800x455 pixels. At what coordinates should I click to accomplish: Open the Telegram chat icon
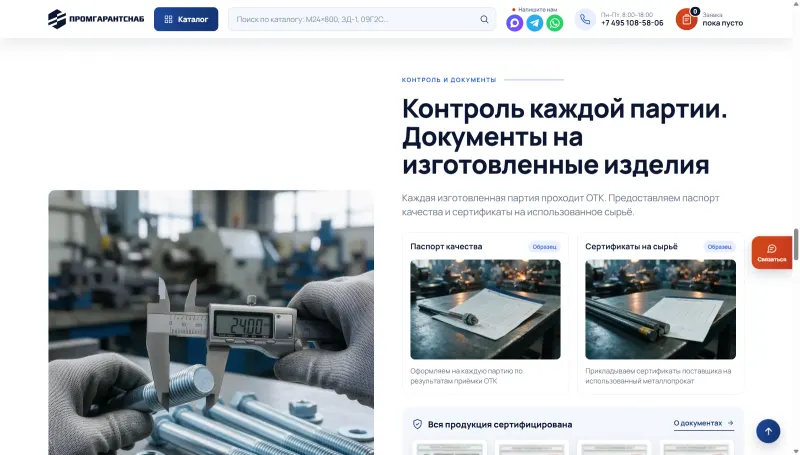tap(535, 23)
